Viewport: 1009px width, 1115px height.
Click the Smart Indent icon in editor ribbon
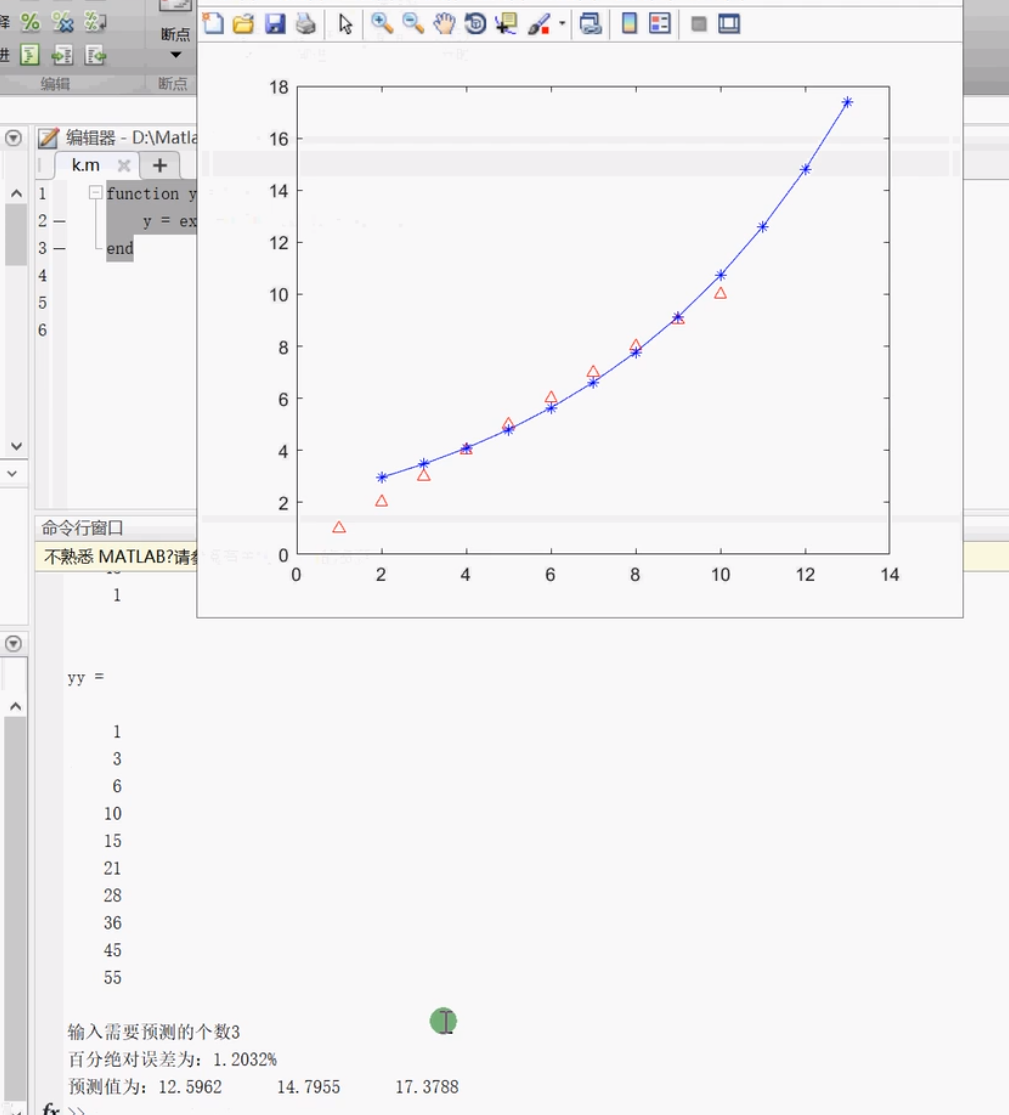tap(30, 55)
